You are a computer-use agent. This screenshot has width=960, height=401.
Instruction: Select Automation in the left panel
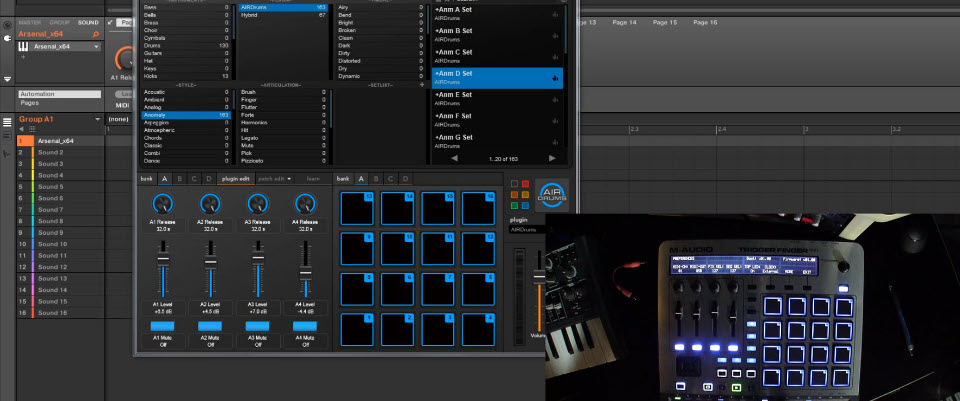point(59,94)
